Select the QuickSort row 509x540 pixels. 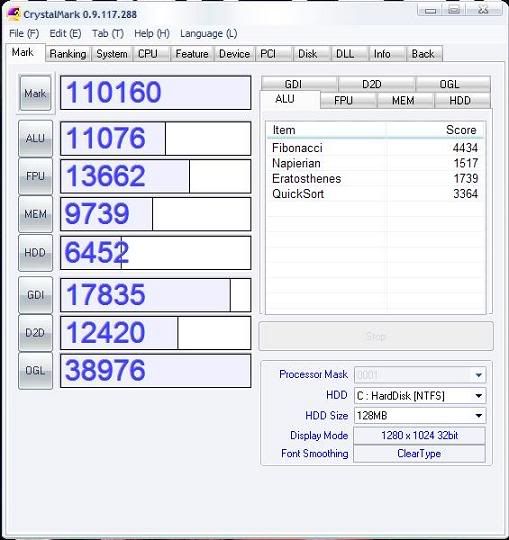(x=375, y=194)
